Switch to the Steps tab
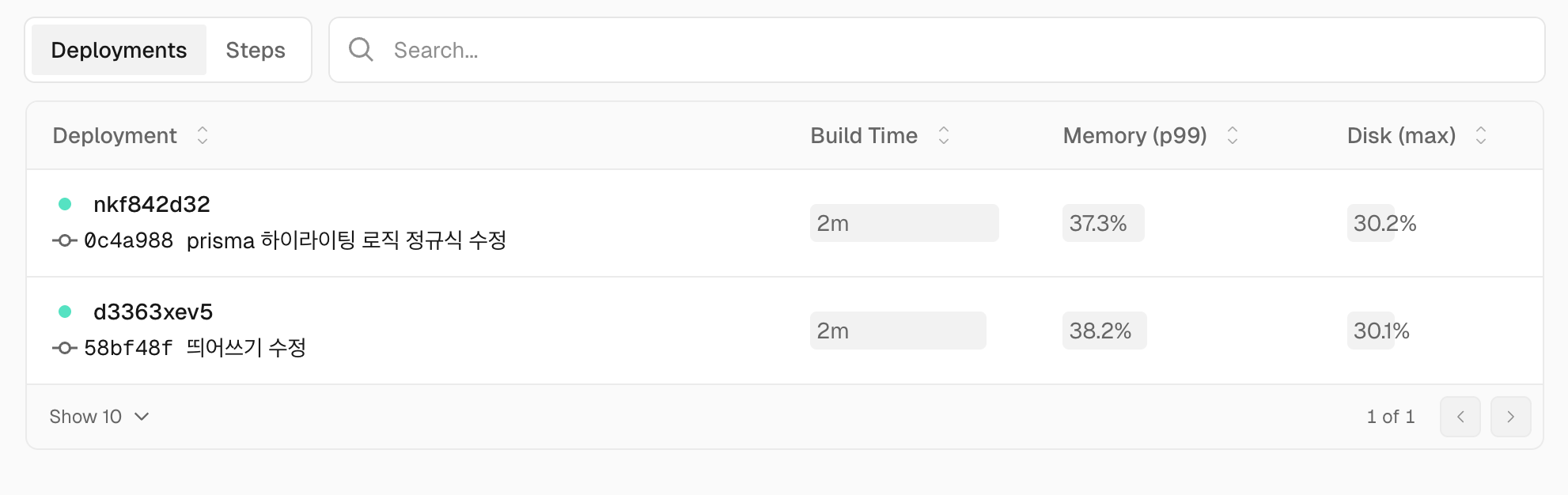Screen dimensions: 1568x495 [255, 50]
